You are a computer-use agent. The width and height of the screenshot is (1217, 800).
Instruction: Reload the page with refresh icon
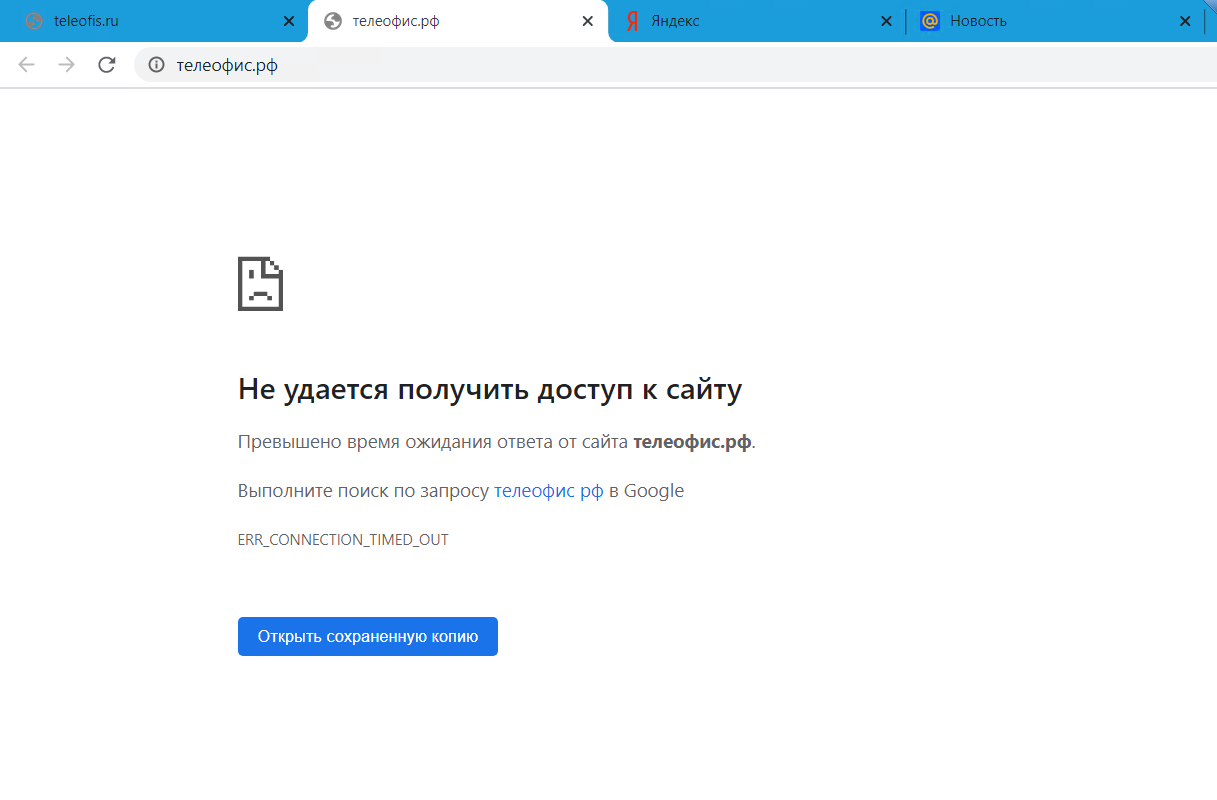click(x=107, y=65)
